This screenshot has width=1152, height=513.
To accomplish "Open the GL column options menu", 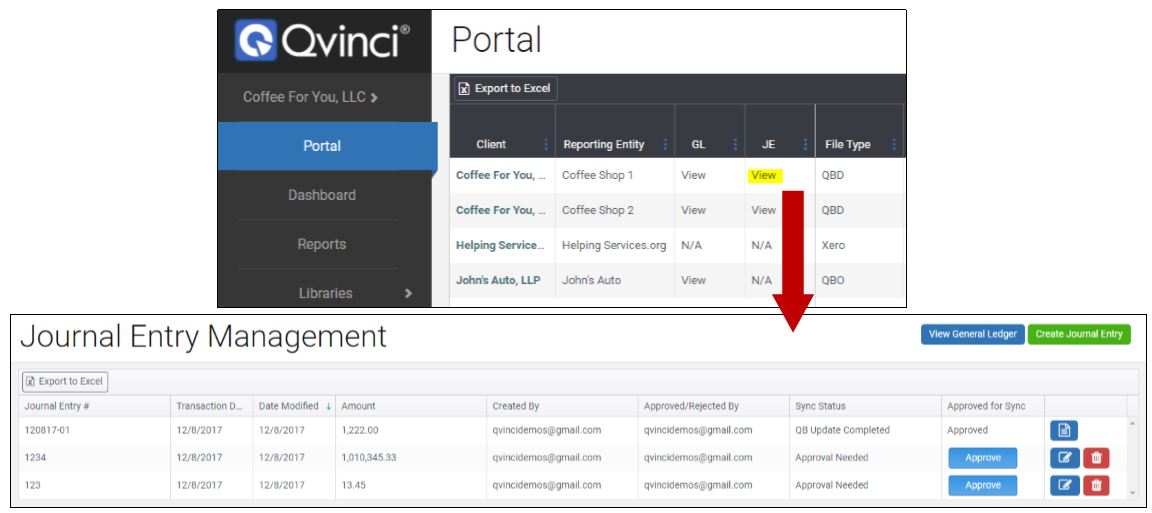I will (x=735, y=145).
